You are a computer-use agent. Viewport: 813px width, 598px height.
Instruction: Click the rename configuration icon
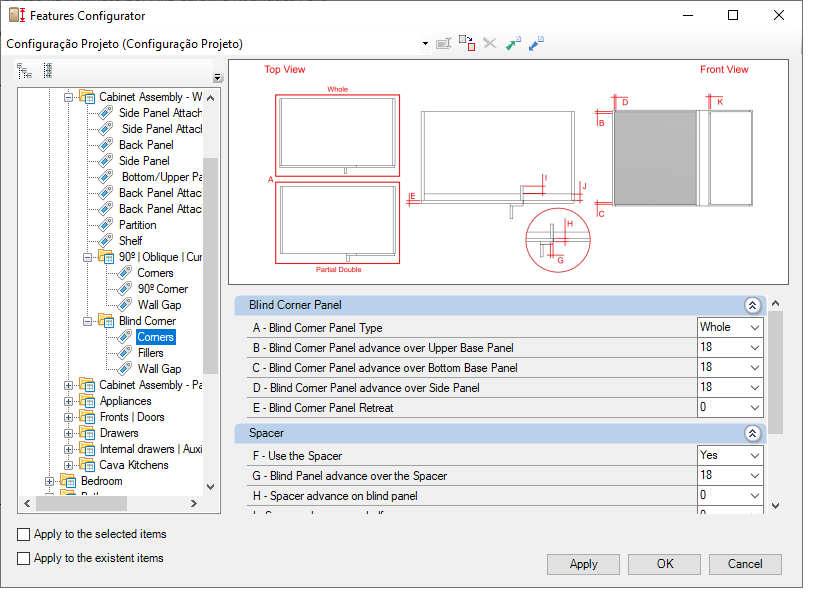(443, 44)
